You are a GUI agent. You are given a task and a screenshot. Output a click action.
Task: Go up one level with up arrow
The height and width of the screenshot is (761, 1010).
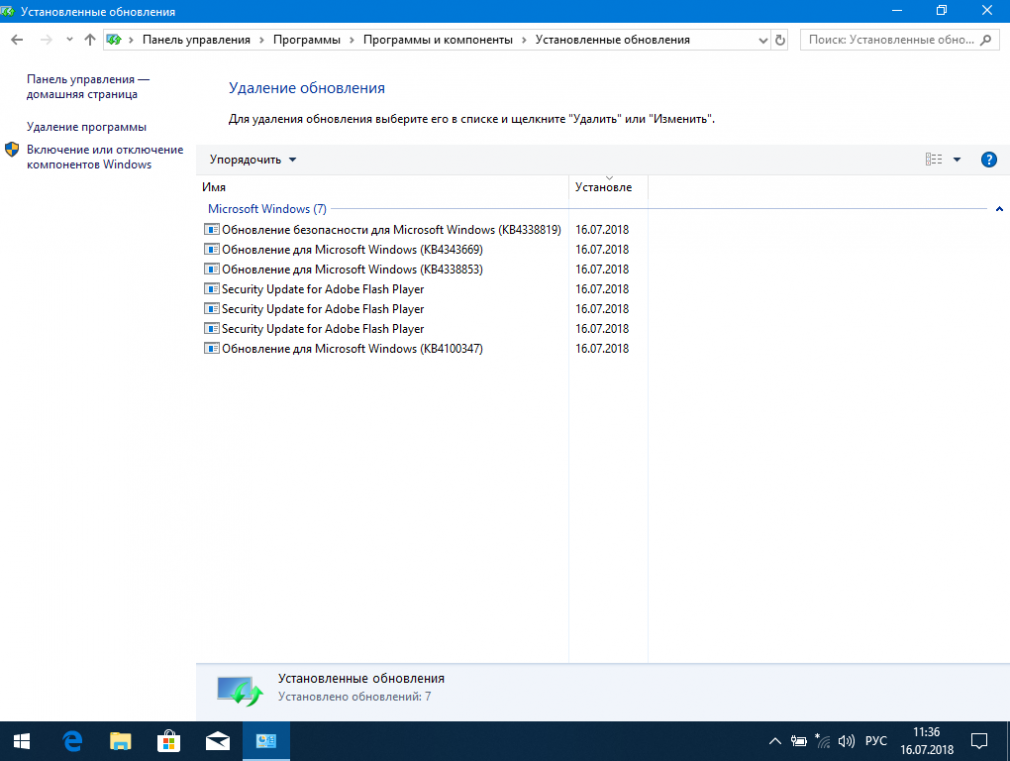(90, 40)
